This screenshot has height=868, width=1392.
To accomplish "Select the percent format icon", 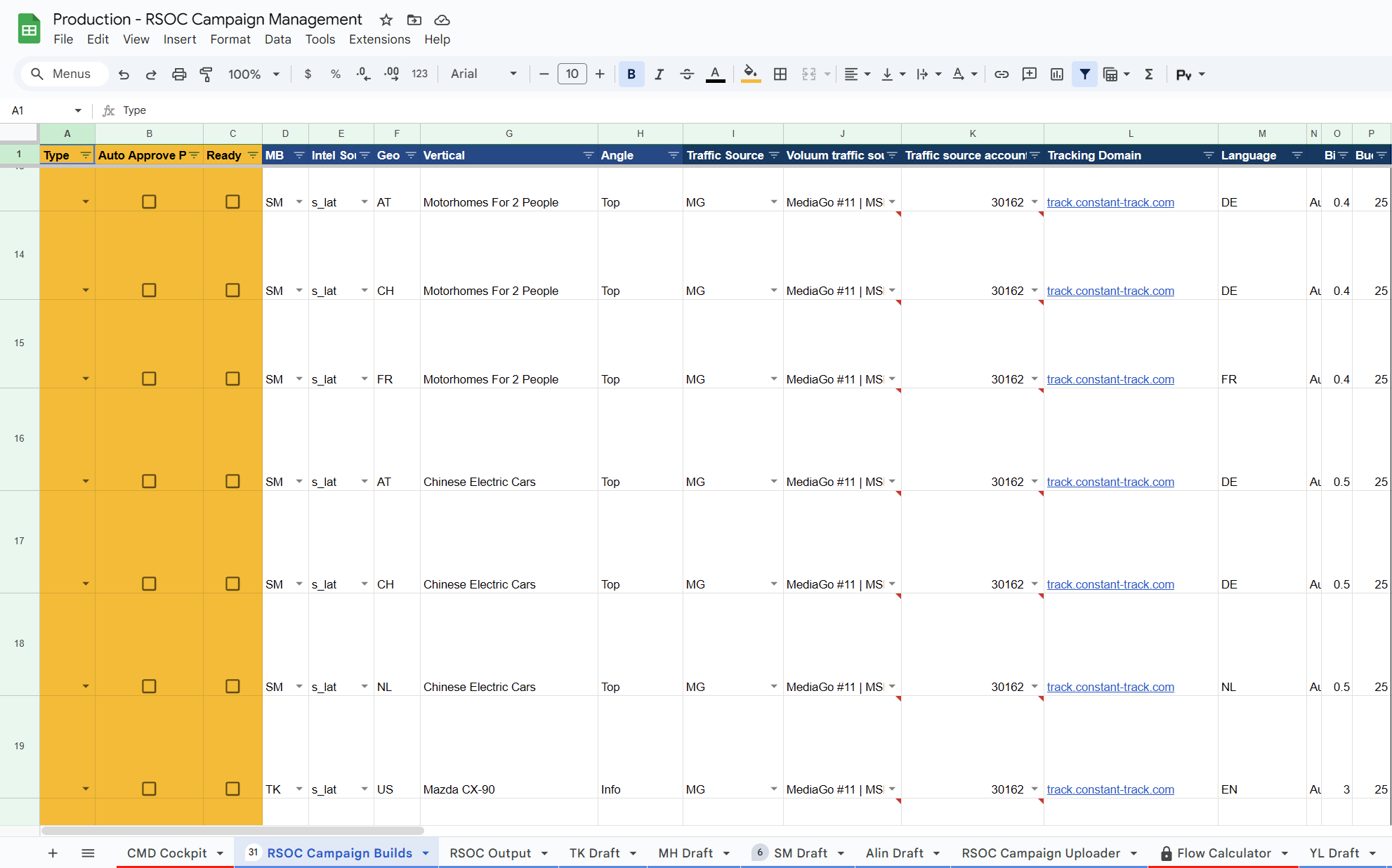I will [335, 74].
